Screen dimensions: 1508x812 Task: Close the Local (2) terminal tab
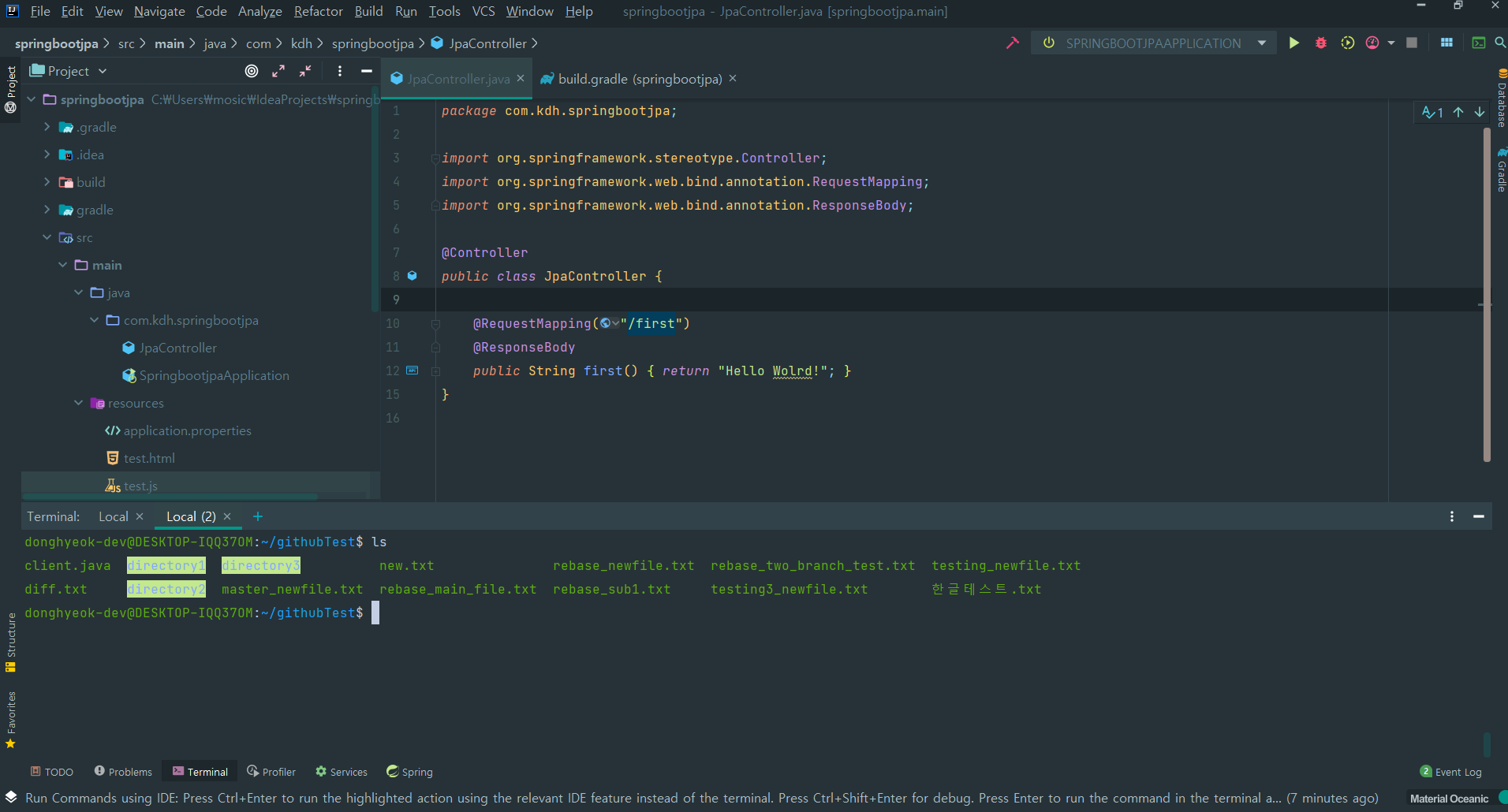coord(227,516)
